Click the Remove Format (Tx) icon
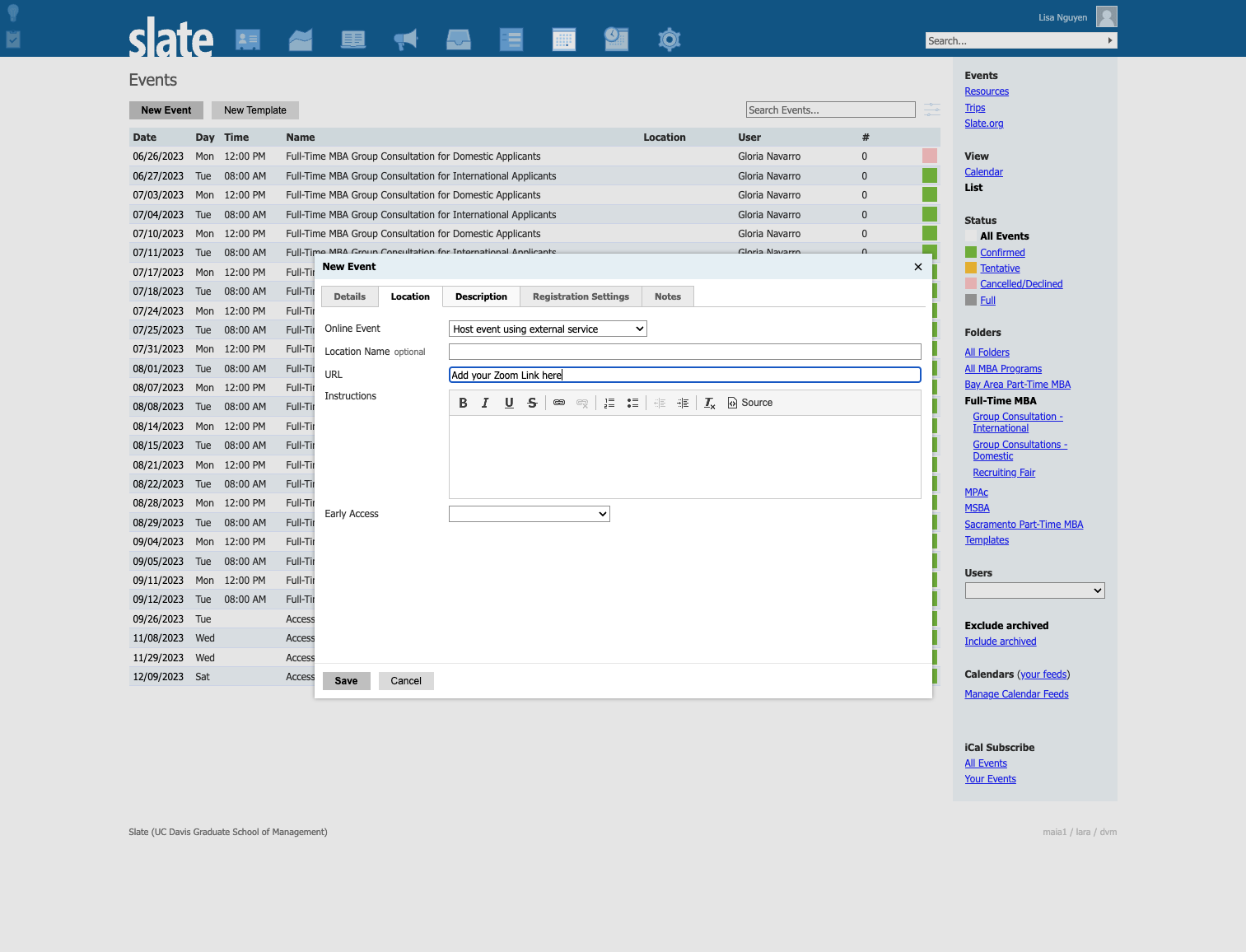Viewport: 1246px width, 952px height. (x=710, y=403)
